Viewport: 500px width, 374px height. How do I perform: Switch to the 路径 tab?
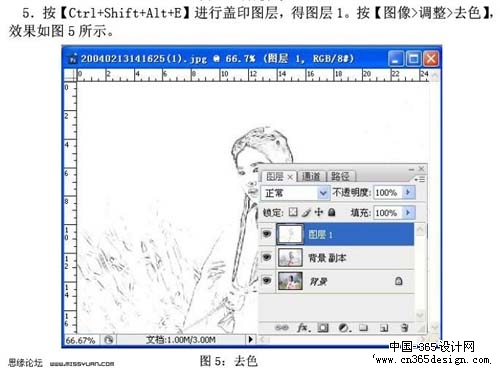(x=340, y=176)
